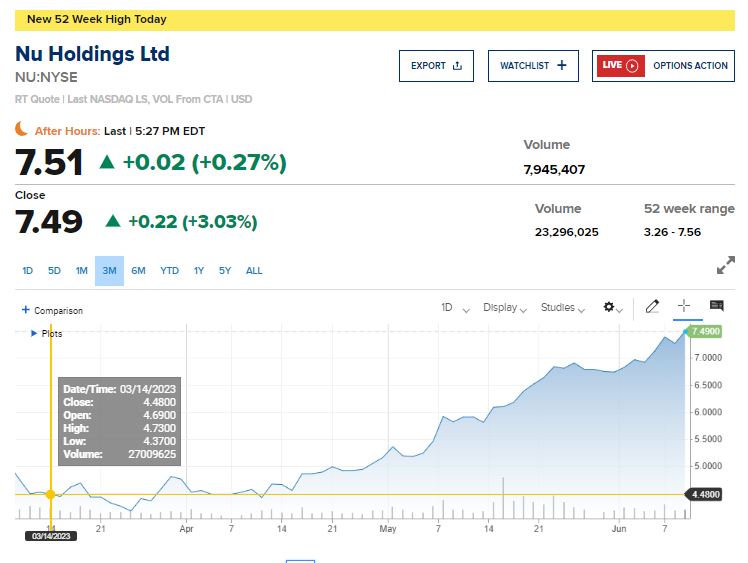
Task: Click the Comparison label
Action: click(x=58, y=311)
